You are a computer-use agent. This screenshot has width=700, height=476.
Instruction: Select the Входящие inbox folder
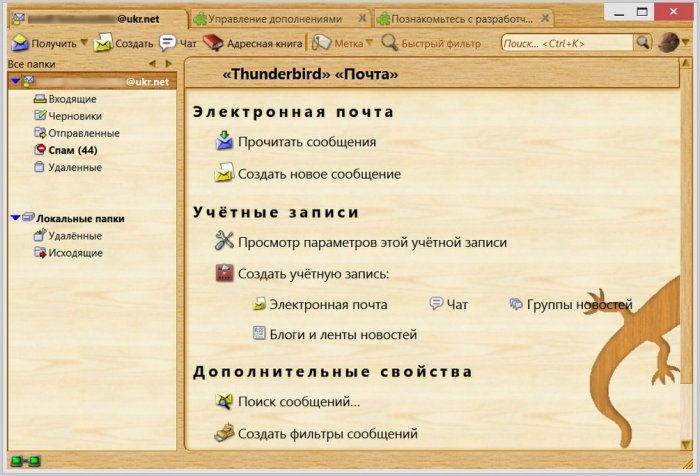click(70, 99)
